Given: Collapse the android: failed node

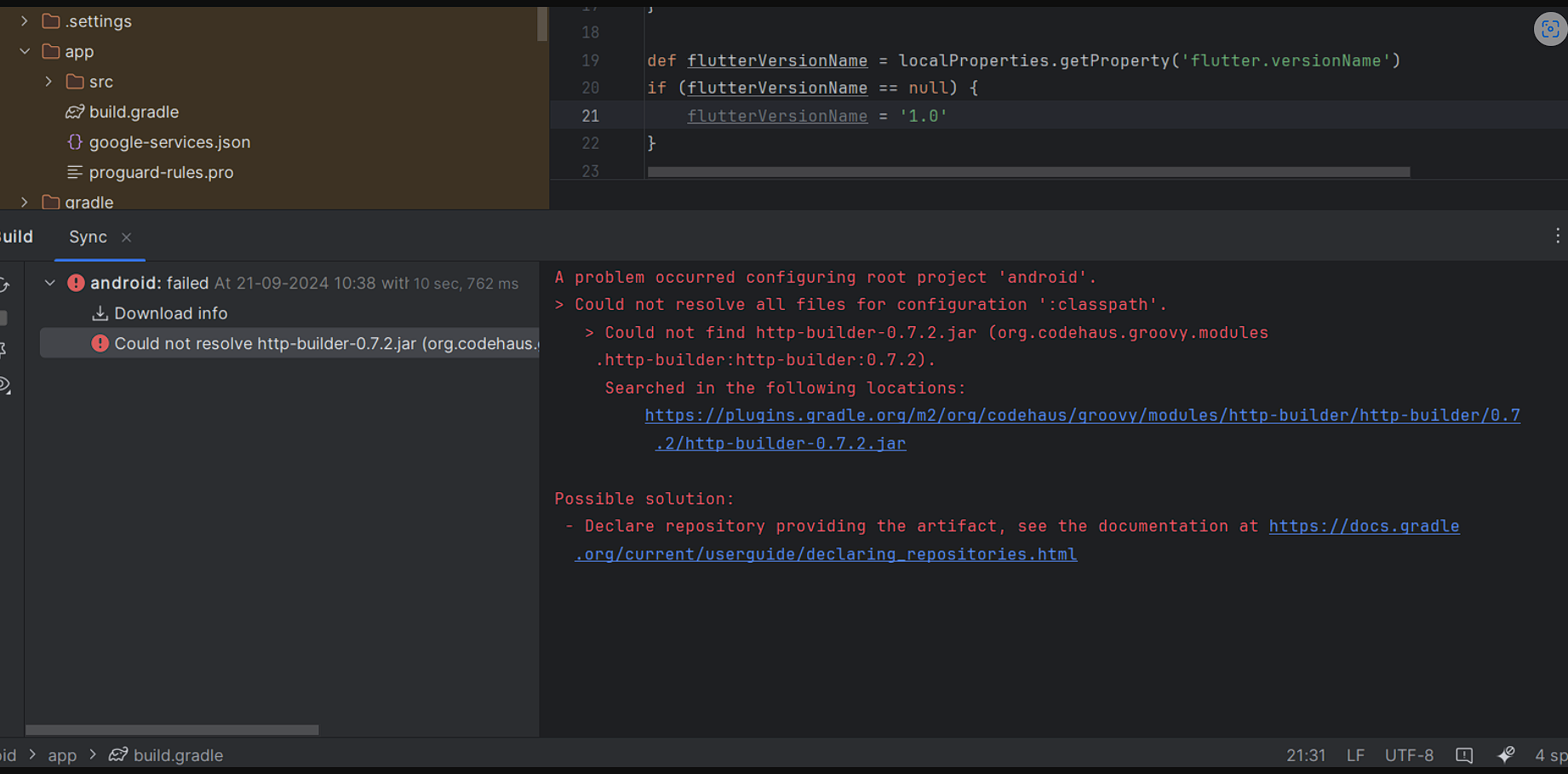Looking at the screenshot, I should click(x=49, y=283).
